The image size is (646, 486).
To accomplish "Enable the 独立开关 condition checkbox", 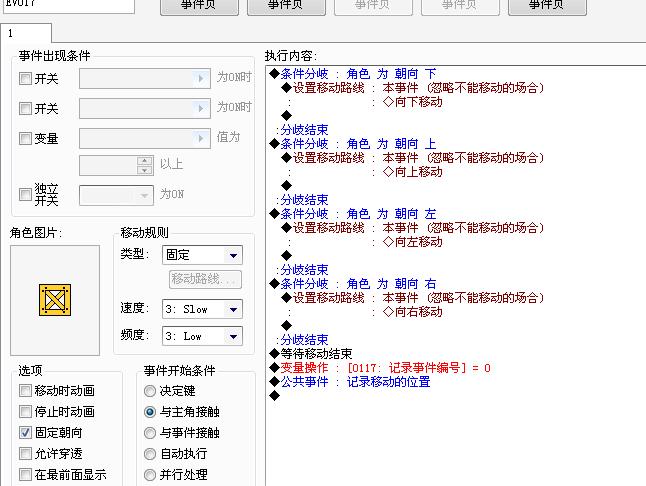I will (x=25, y=194).
